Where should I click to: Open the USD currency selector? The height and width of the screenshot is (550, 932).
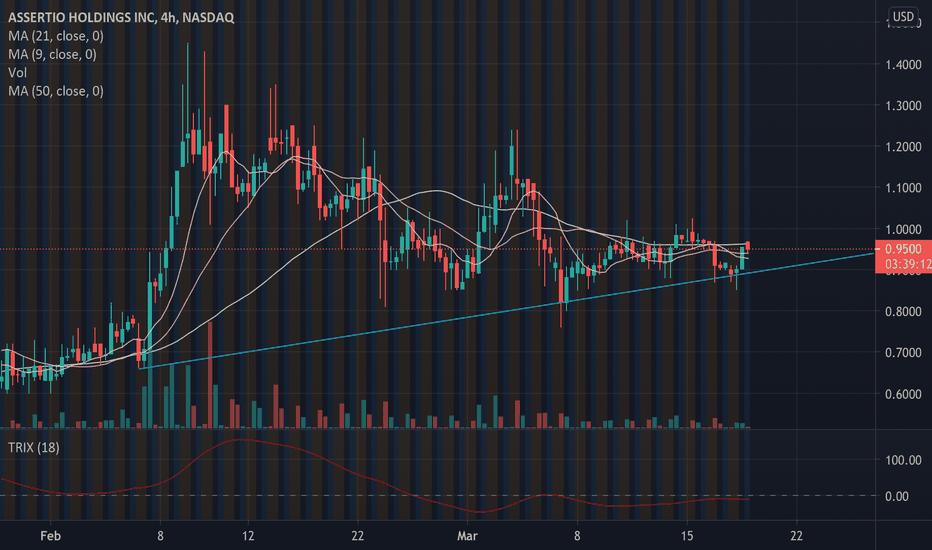click(903, 16)
